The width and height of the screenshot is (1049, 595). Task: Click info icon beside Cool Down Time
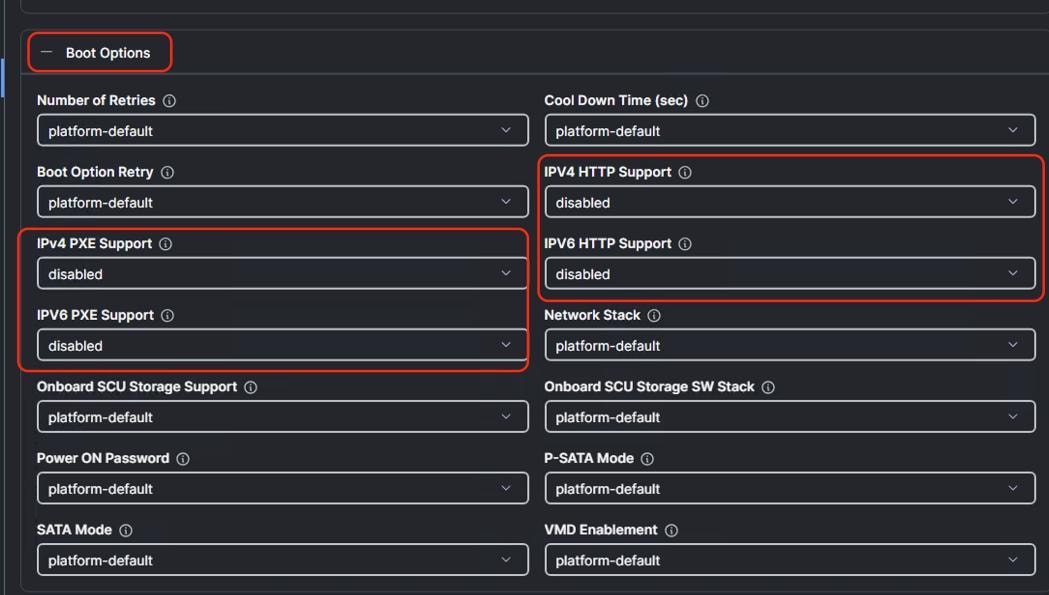point(702,101)
